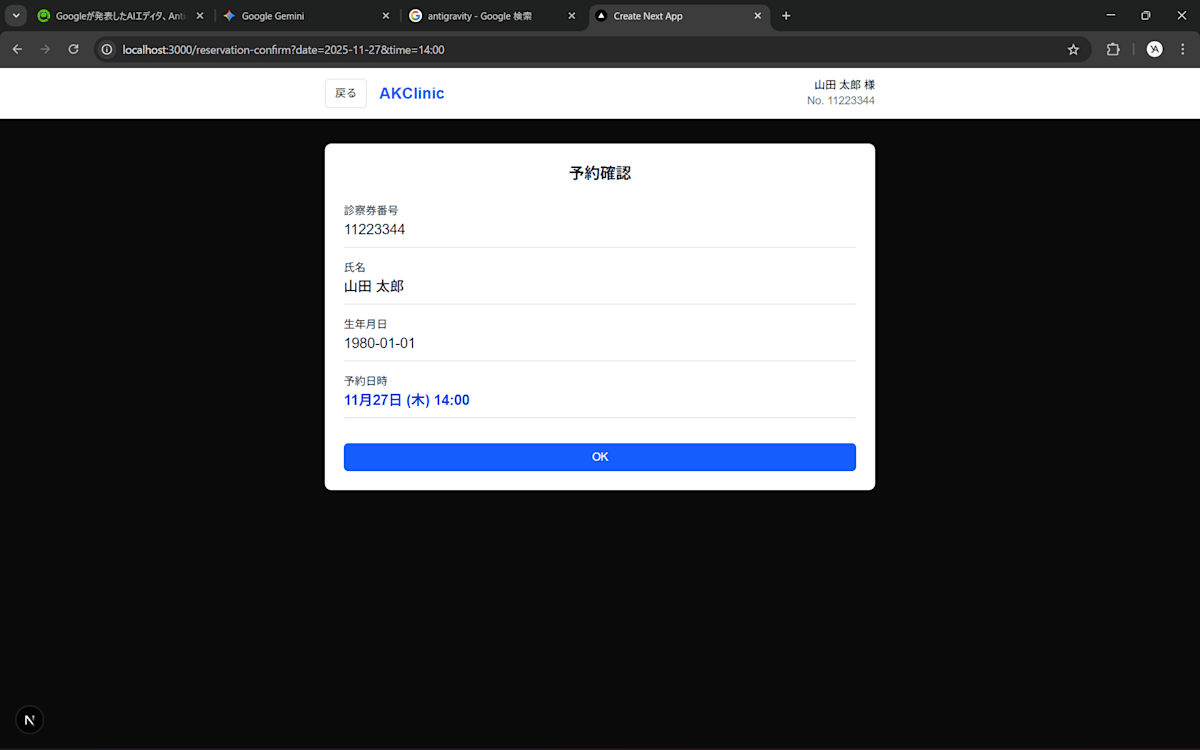The width and height of the screenshot is (1200, 750).
Task: Open the Chrome profile avatar
Action: pyautogui.click(x=1154, y=49)
